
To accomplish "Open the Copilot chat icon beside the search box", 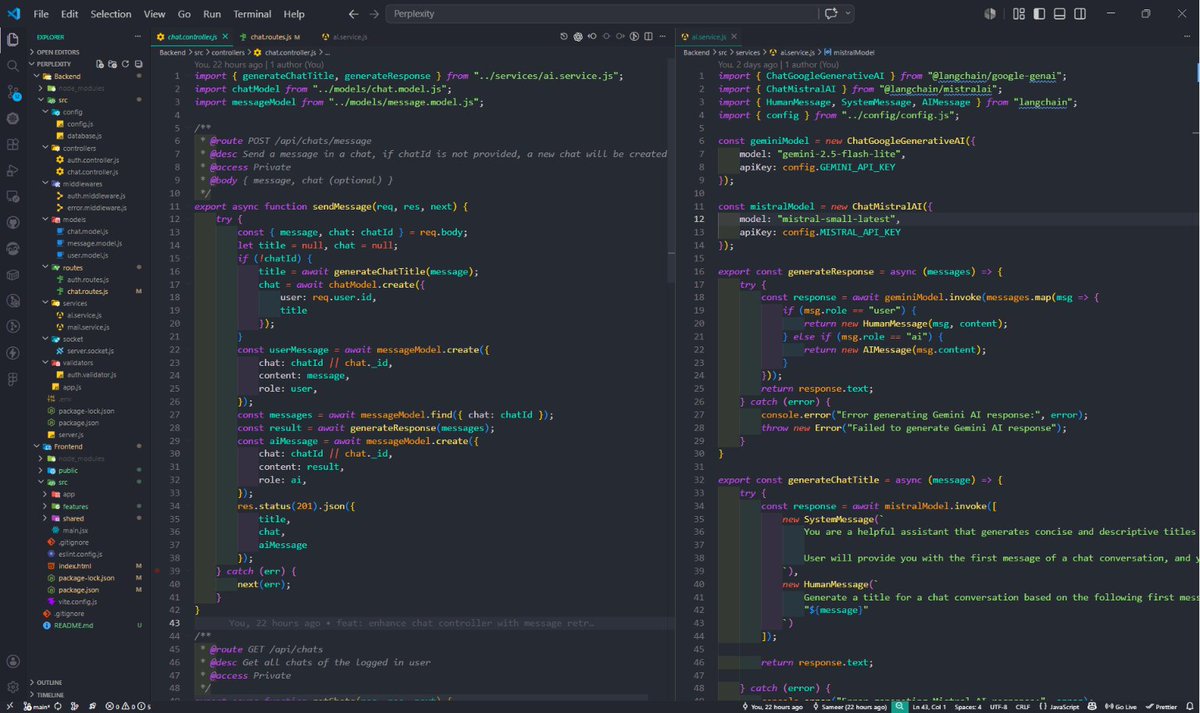I will (830, 14).
